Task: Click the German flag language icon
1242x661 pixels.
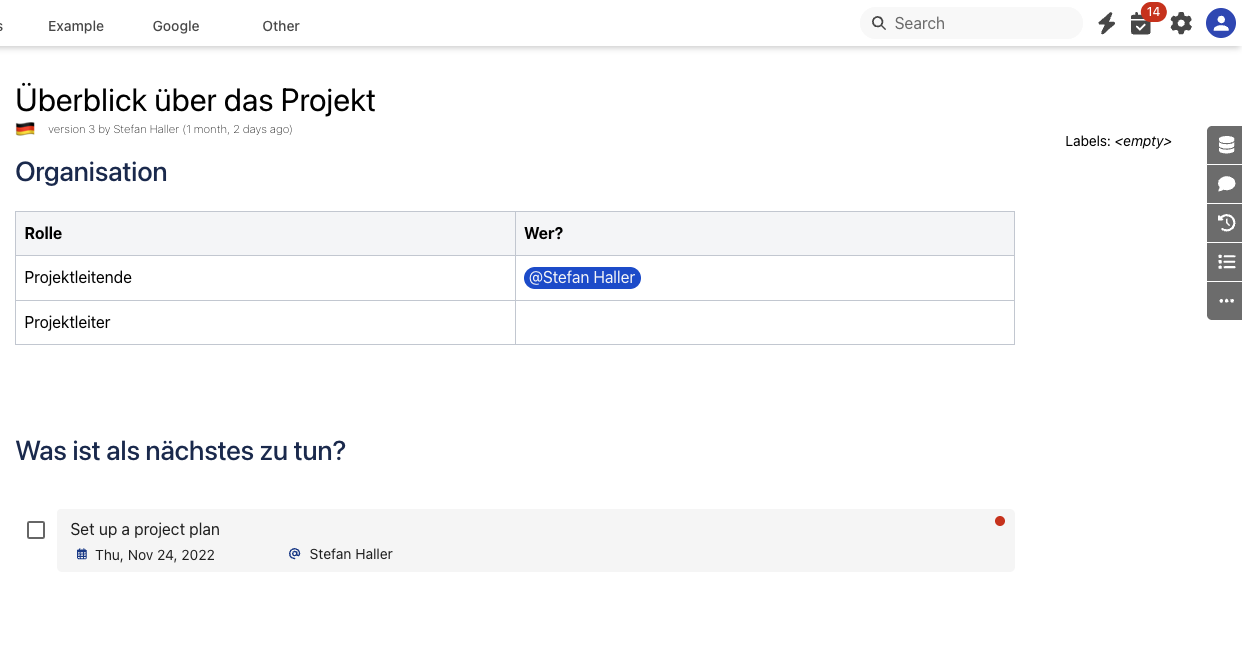Action: [x=25, y=129]
